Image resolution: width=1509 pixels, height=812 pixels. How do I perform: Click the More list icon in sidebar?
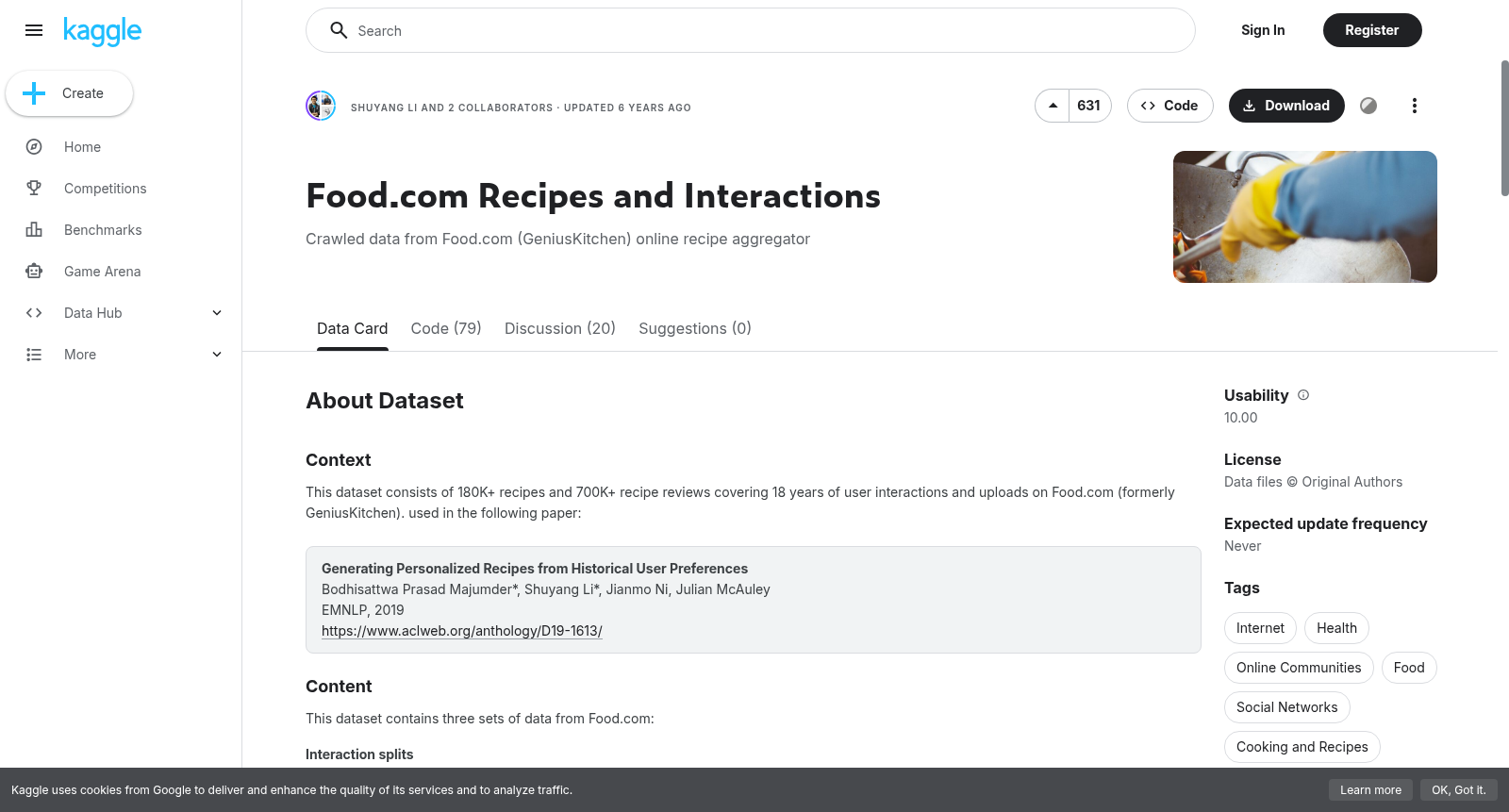[34, 355]
